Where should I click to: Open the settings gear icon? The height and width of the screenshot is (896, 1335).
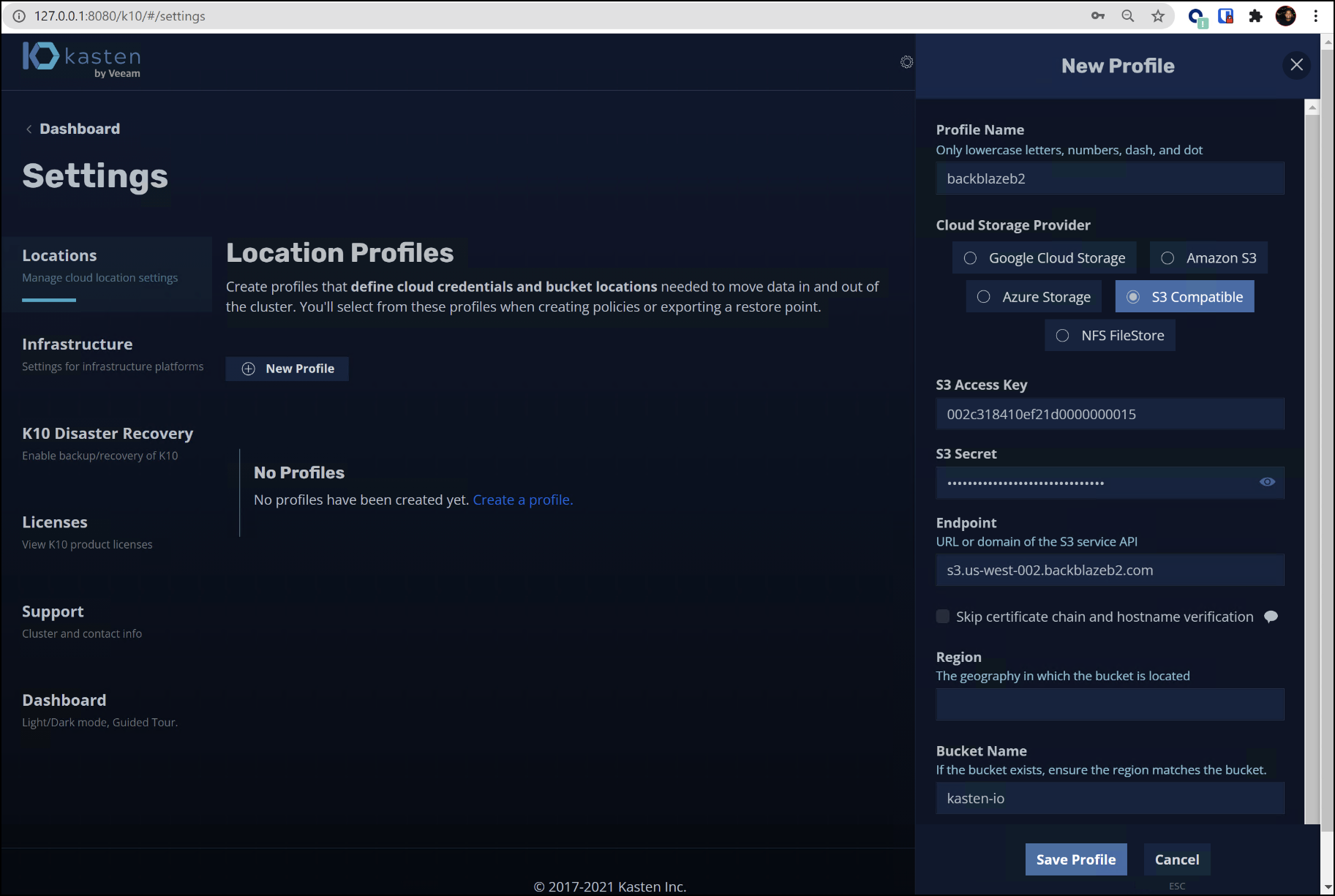(906, 62)
